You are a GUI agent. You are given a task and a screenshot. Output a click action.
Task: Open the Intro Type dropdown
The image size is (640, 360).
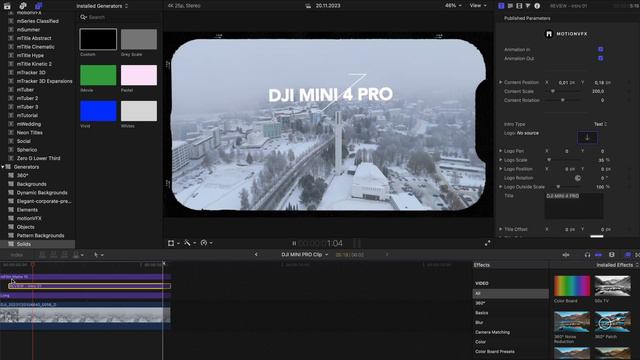pos(600,124)
